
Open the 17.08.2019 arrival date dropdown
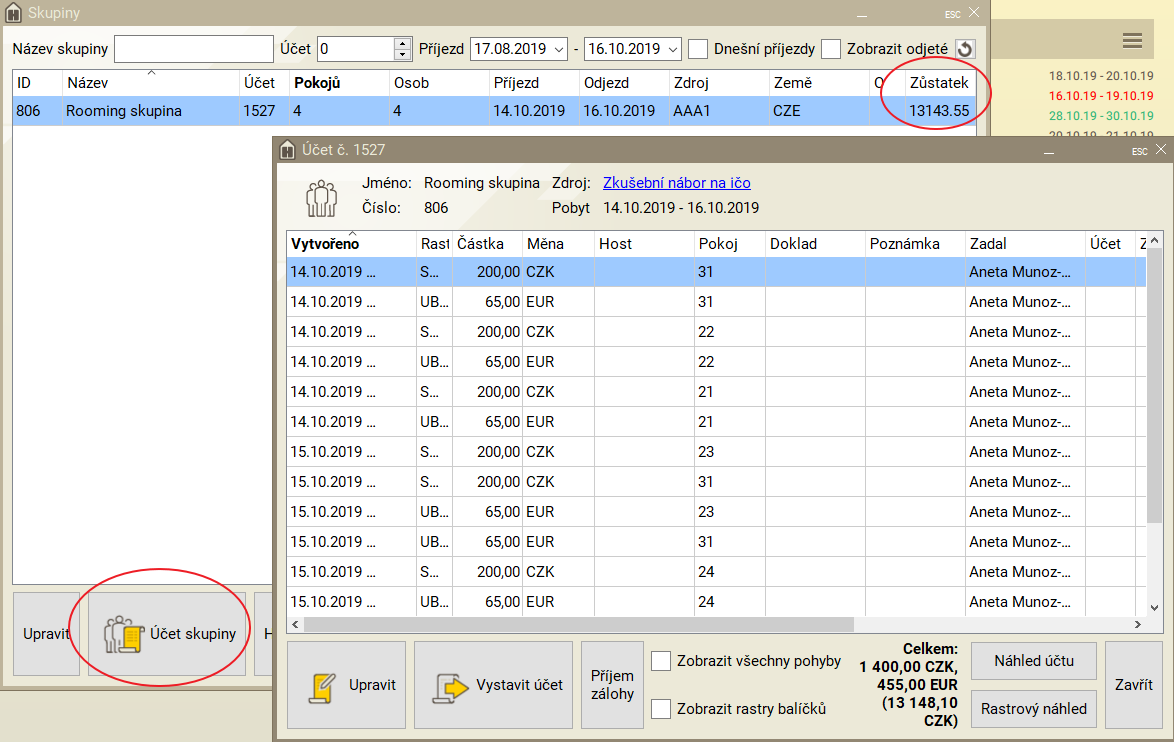point(557,49)
